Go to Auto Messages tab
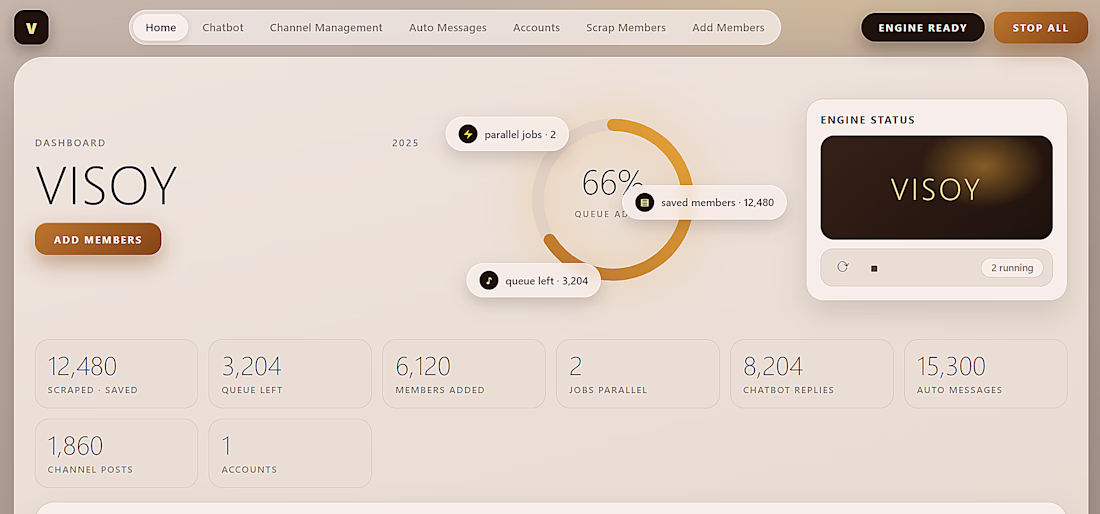1100x514 pixels. [x=448, y=27]
